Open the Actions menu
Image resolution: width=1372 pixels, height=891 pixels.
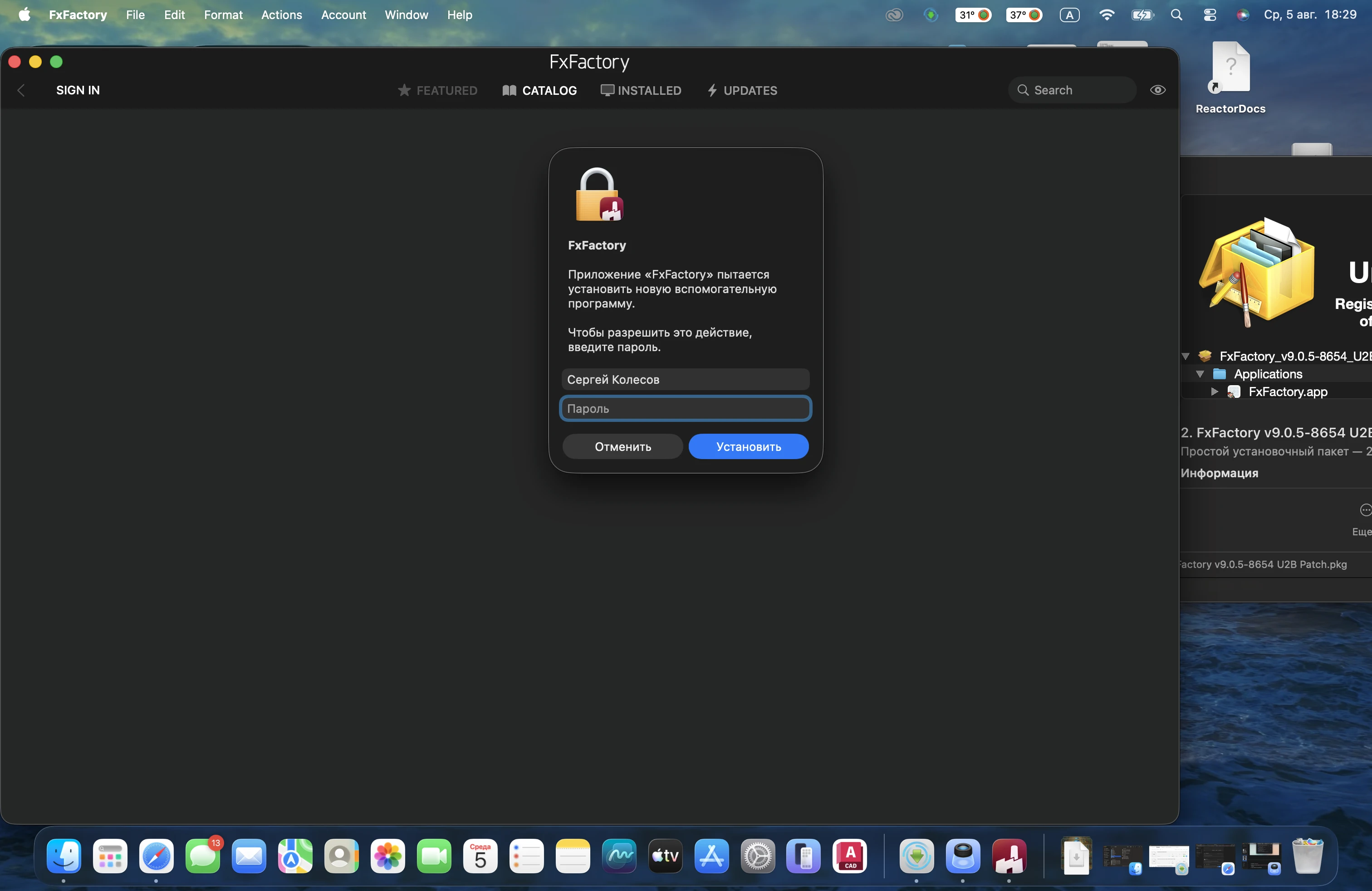click(x=281, y=15)
